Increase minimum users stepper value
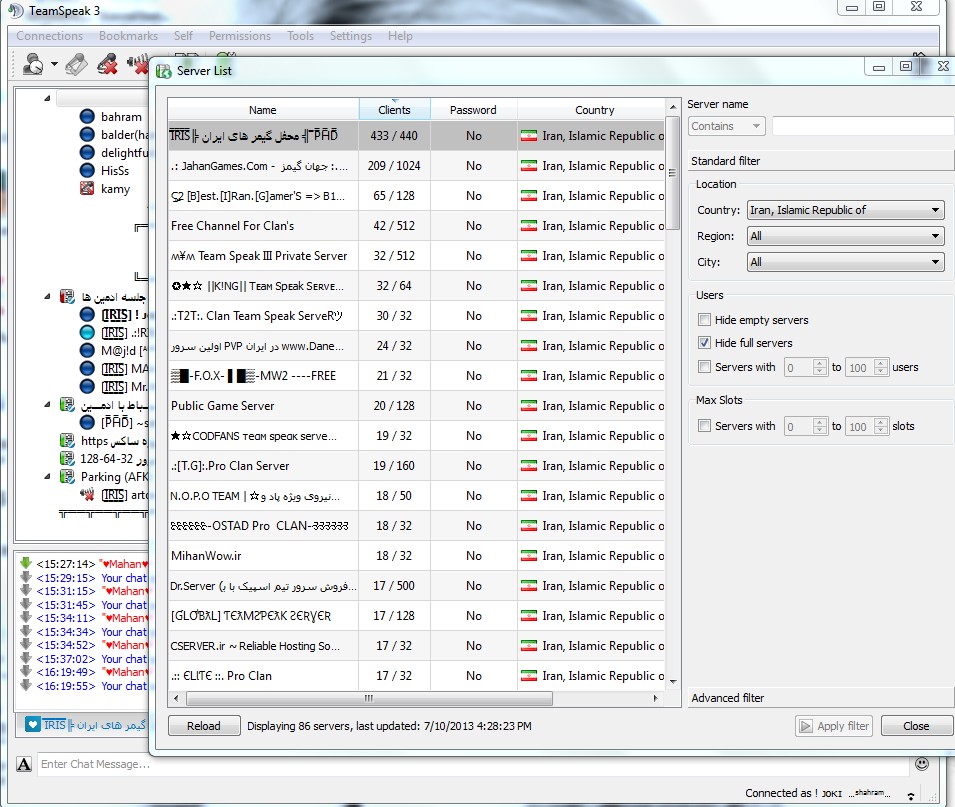Screen dimensions: 955x807 (820, 364)
